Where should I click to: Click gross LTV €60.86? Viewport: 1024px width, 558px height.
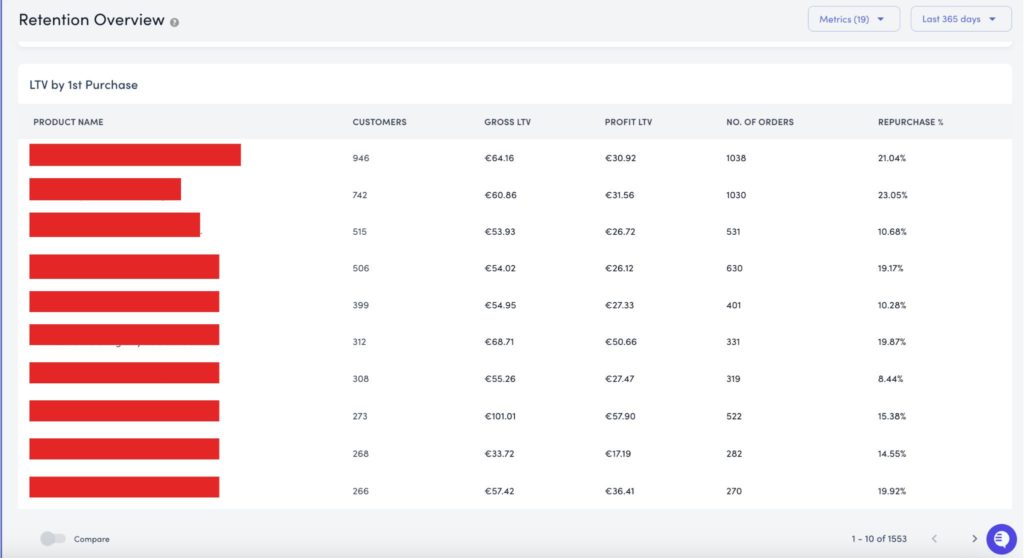[500, 195]
